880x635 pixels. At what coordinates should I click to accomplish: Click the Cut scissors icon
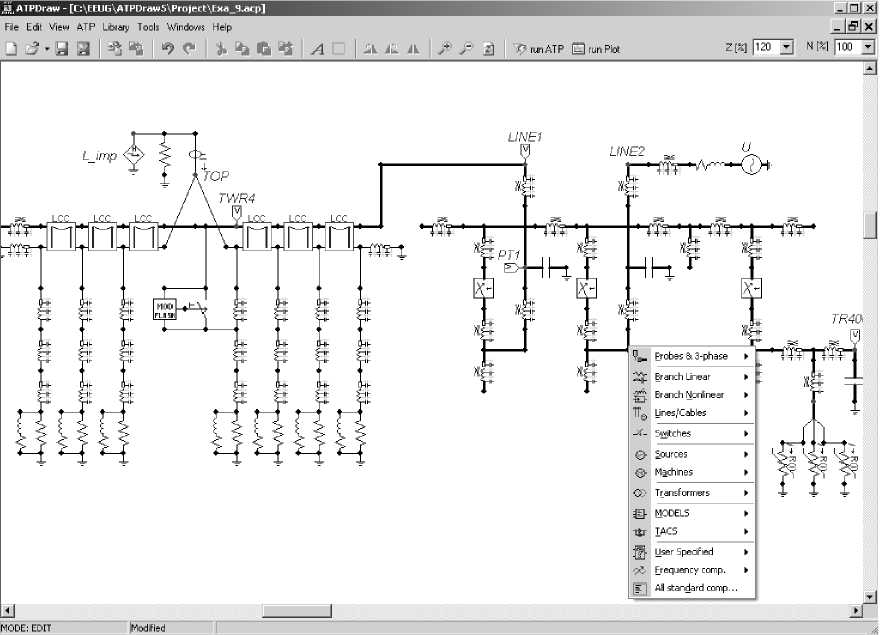[222, 48]
